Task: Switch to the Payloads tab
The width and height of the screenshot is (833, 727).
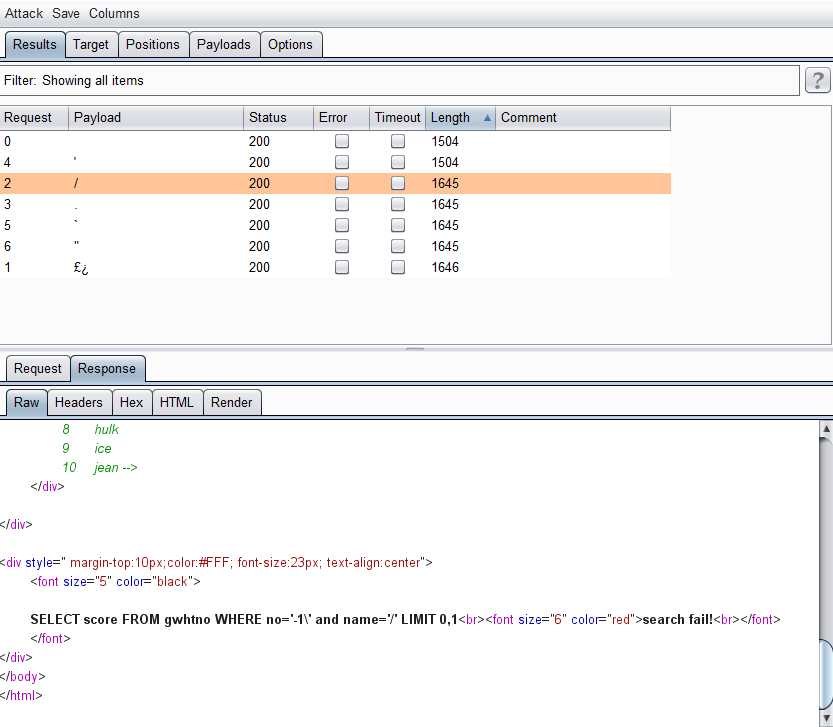Action: coord(224,45)
